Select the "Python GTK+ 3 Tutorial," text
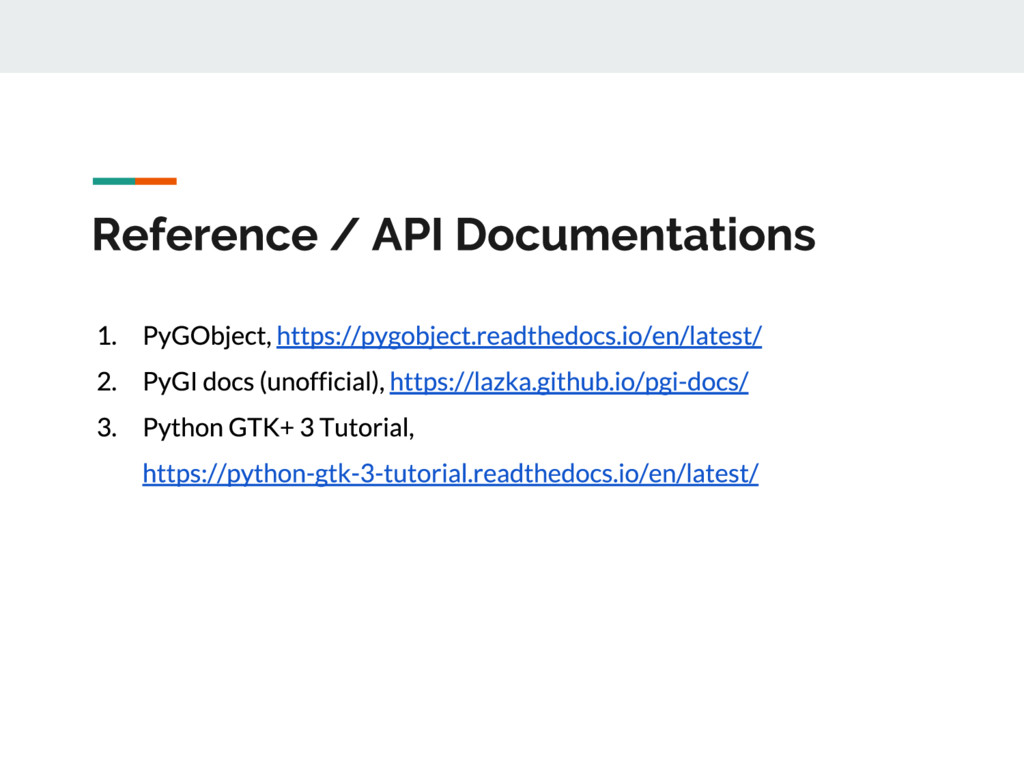Screen dimensions: 1024x768 [278, 428]
